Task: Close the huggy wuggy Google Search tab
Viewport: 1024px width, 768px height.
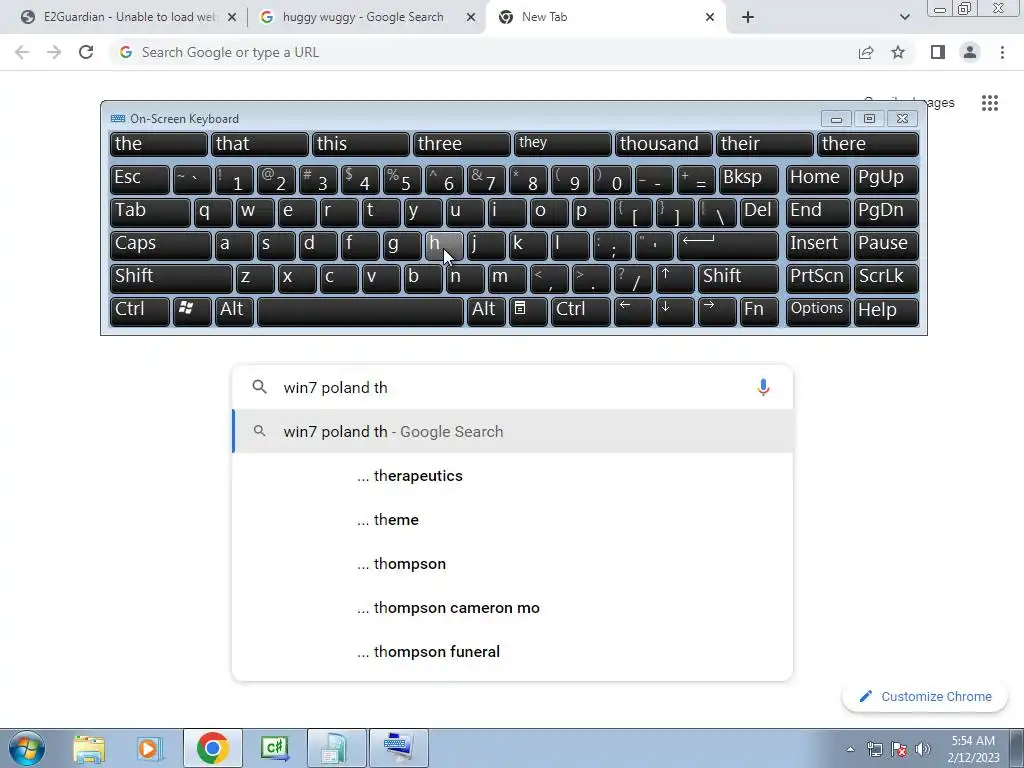Action: tap(470, 17)
